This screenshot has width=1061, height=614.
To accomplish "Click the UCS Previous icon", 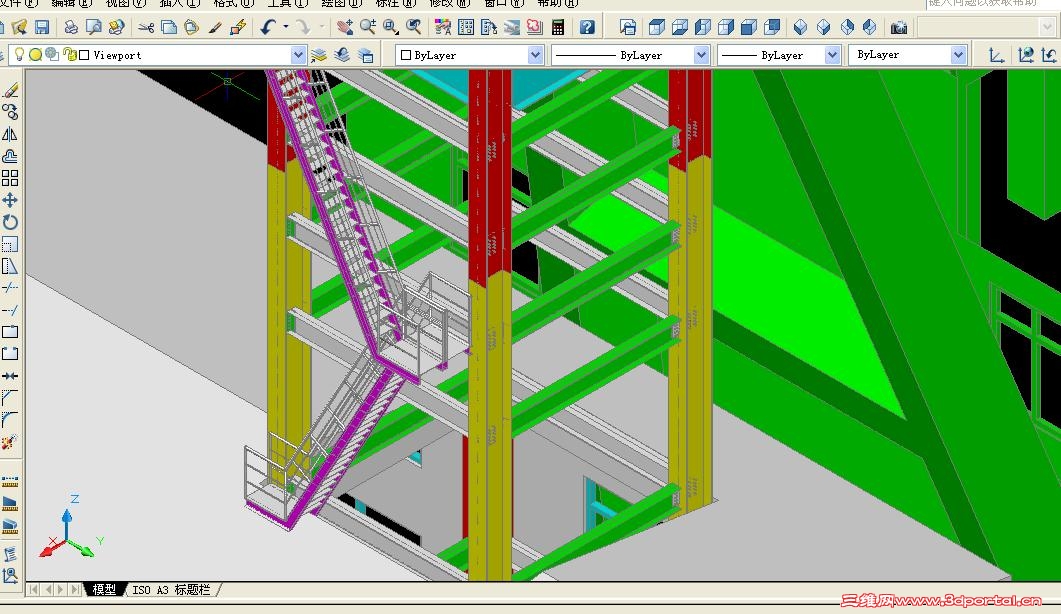I will (x=1049, y=55).
